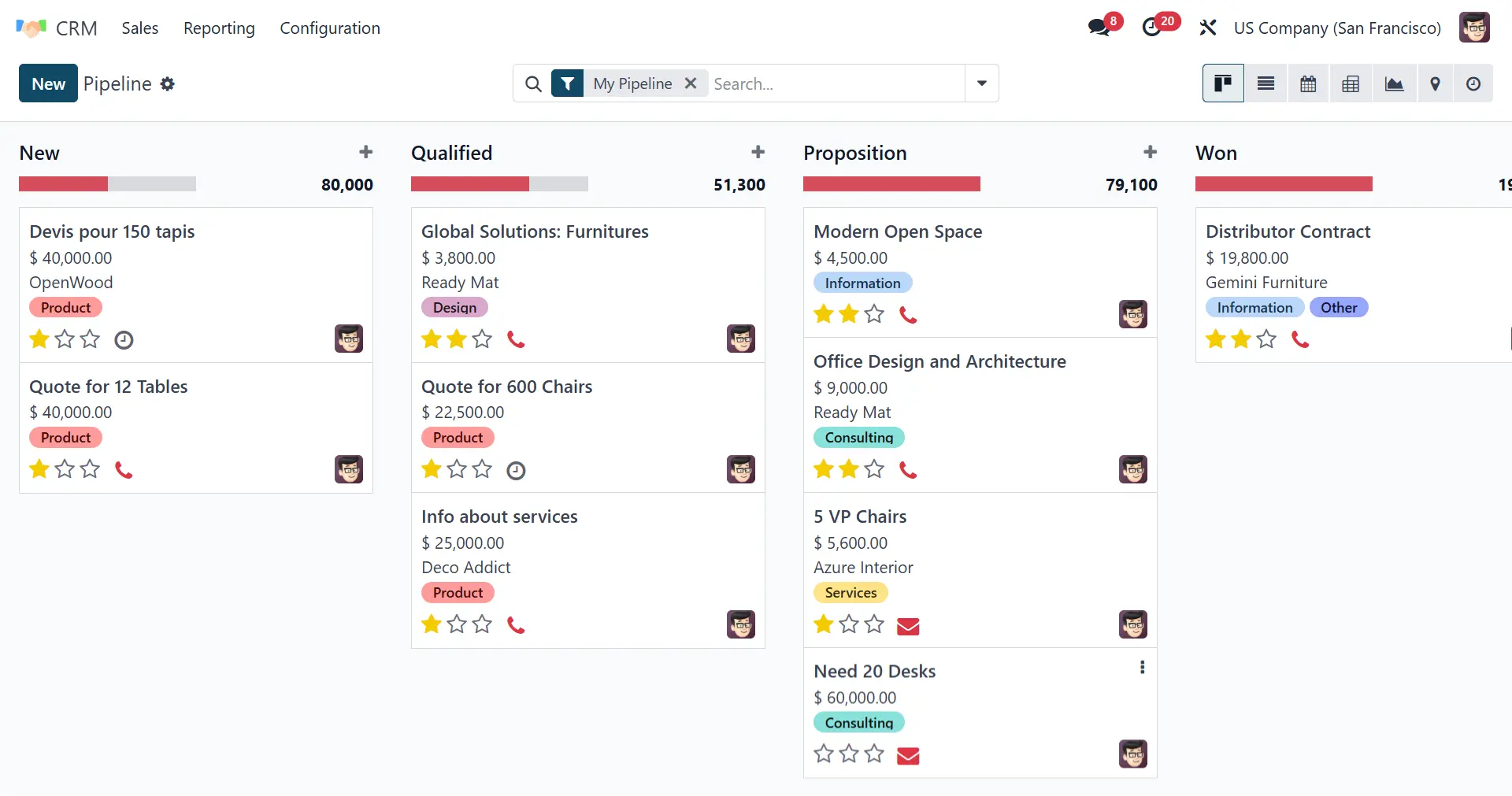Expand the search options dropdown arrow
The image size is (1512, 796).
pos(982,83)
